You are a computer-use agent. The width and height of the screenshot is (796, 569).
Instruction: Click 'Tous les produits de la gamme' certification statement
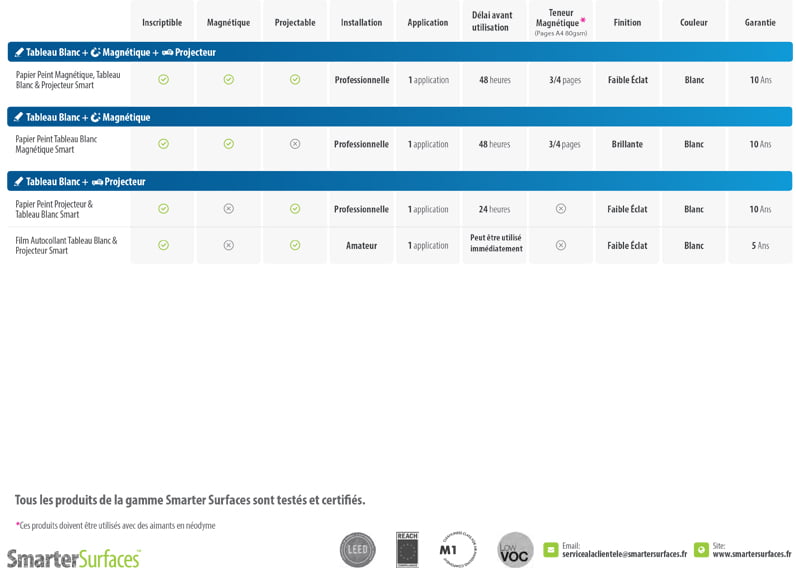tap(190, 500)
